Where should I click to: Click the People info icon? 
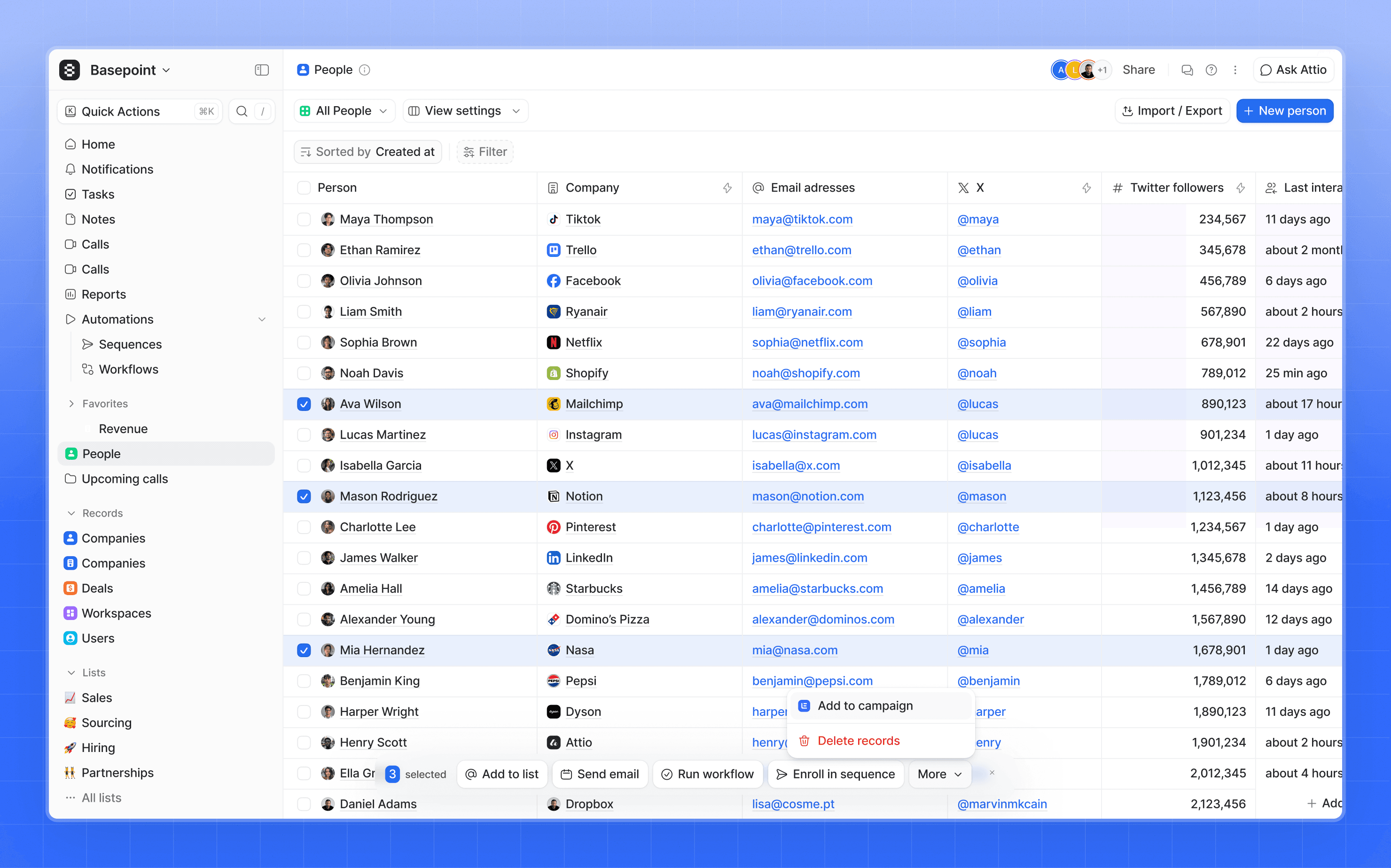point(365,70)
